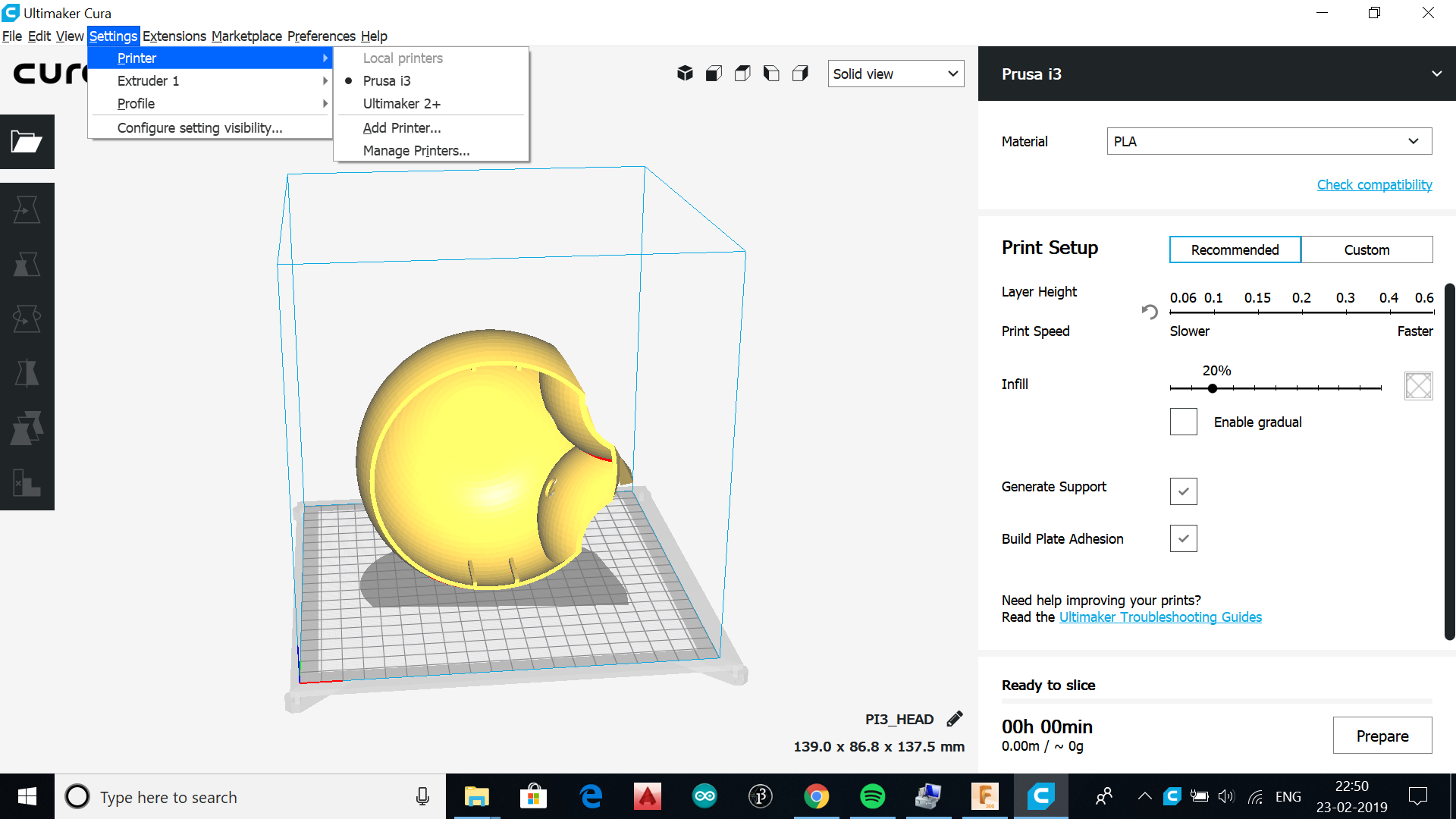Click the infill density slider handle
Image resolution: width=1456 pixels, height=819 pixels.
click(1213, 388)
